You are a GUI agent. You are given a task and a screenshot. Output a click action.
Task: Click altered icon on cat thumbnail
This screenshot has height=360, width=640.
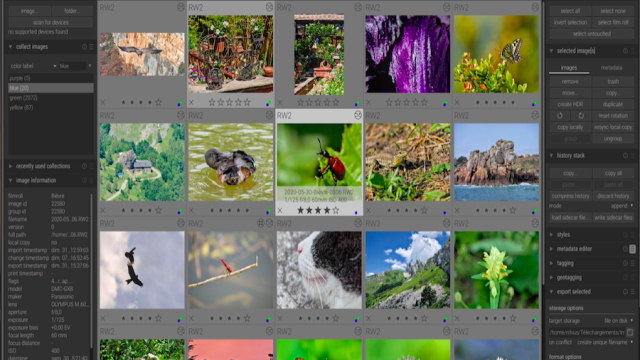tap(358, 223)
